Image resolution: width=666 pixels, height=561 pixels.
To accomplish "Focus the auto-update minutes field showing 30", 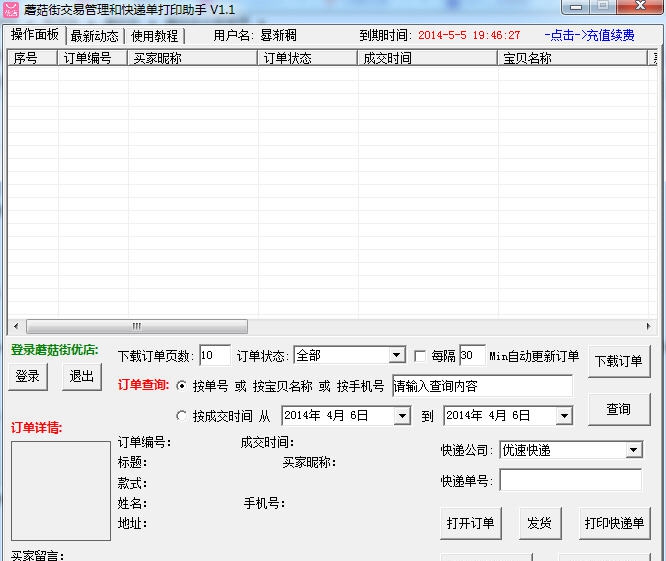I will click(472, 355).
